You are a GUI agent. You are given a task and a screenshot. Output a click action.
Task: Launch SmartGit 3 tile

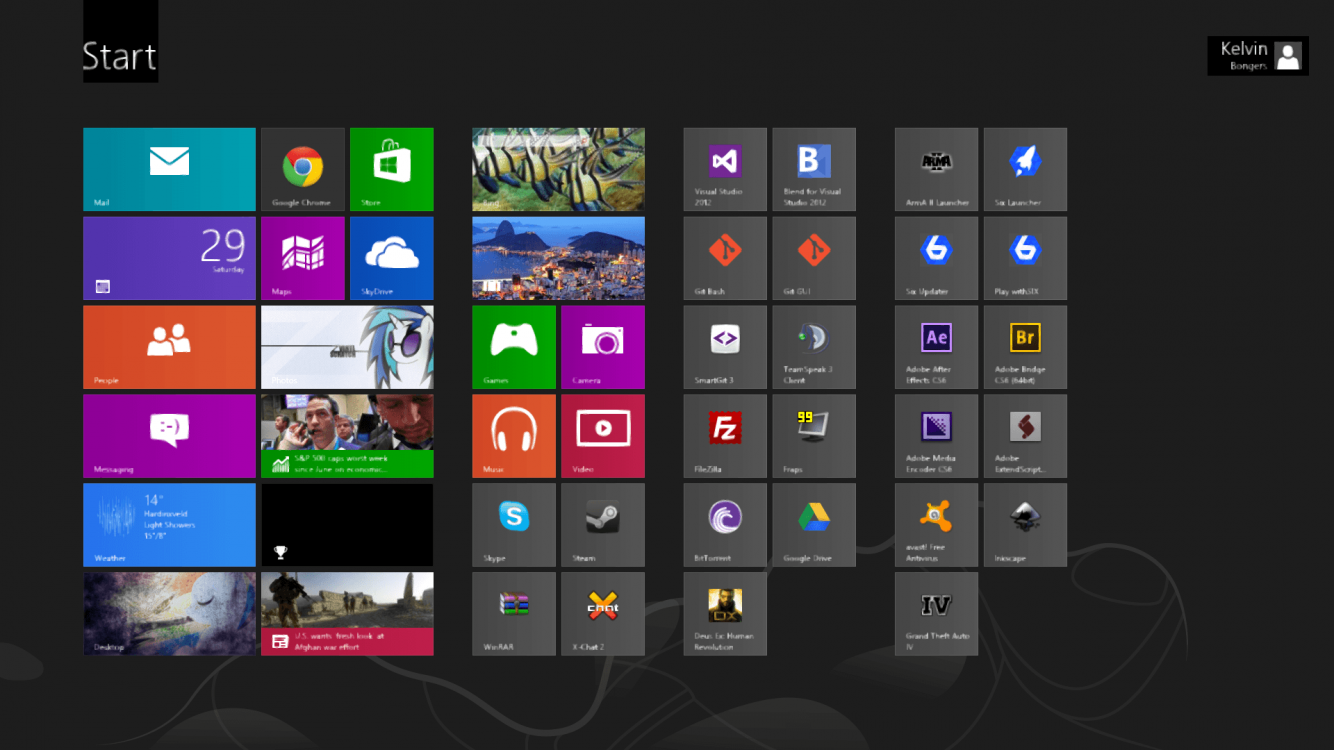point(725,347)
